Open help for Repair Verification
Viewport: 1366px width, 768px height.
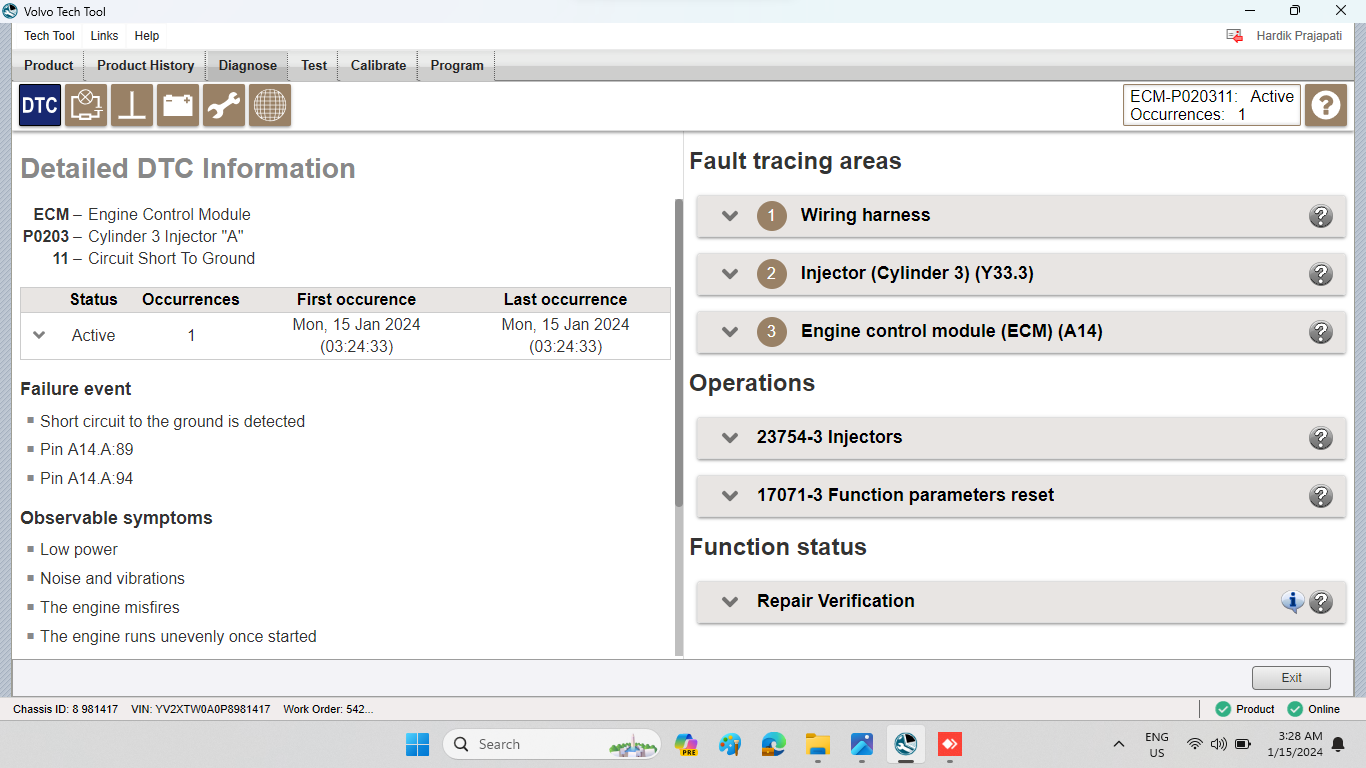point(1321,601)
